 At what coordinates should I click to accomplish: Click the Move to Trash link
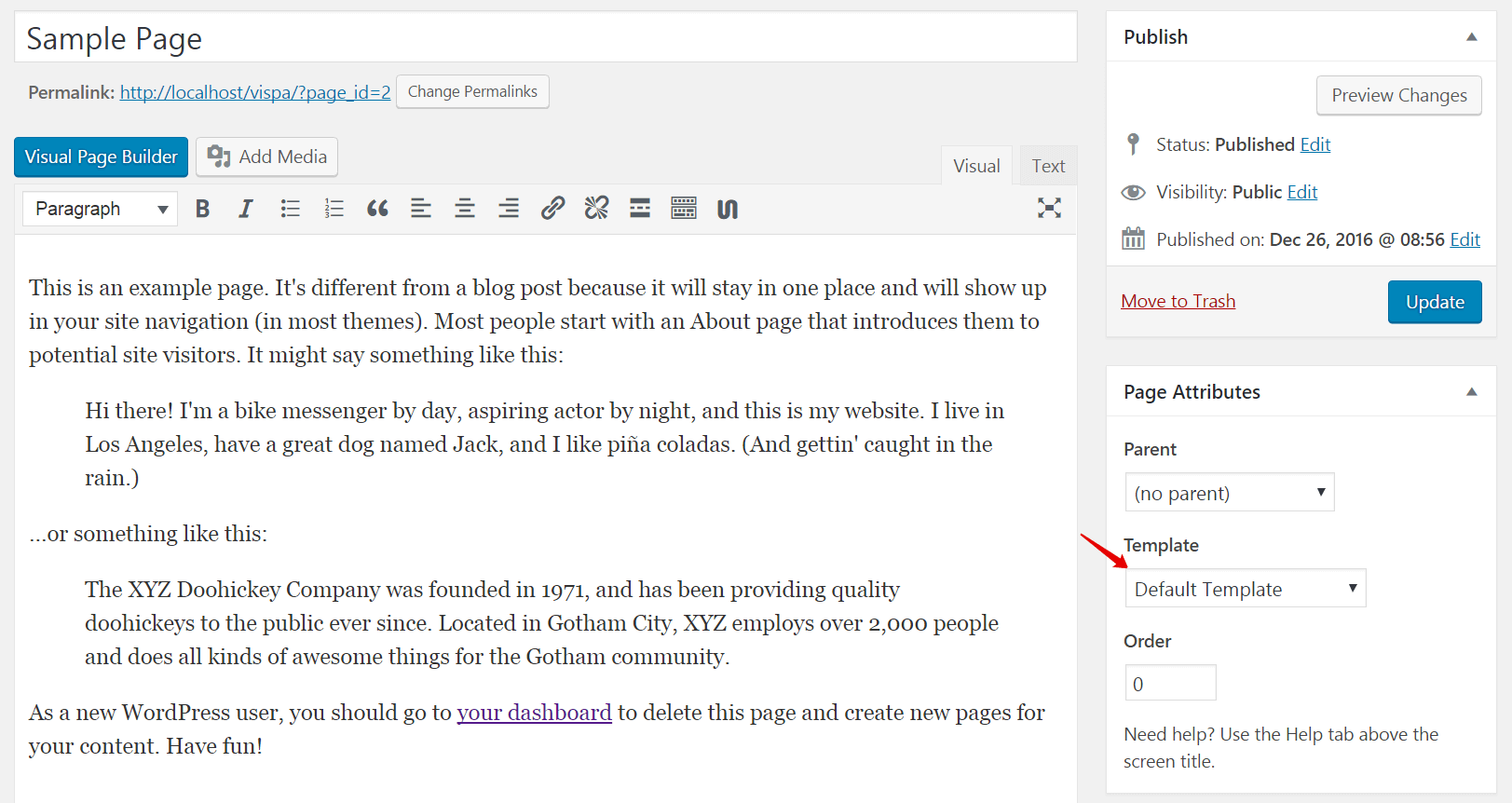point(1178,301)
